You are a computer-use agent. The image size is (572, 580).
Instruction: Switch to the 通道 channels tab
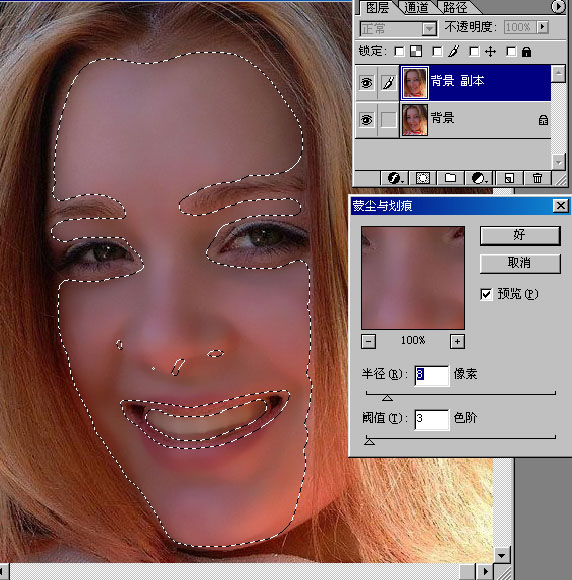pos(416,7)
